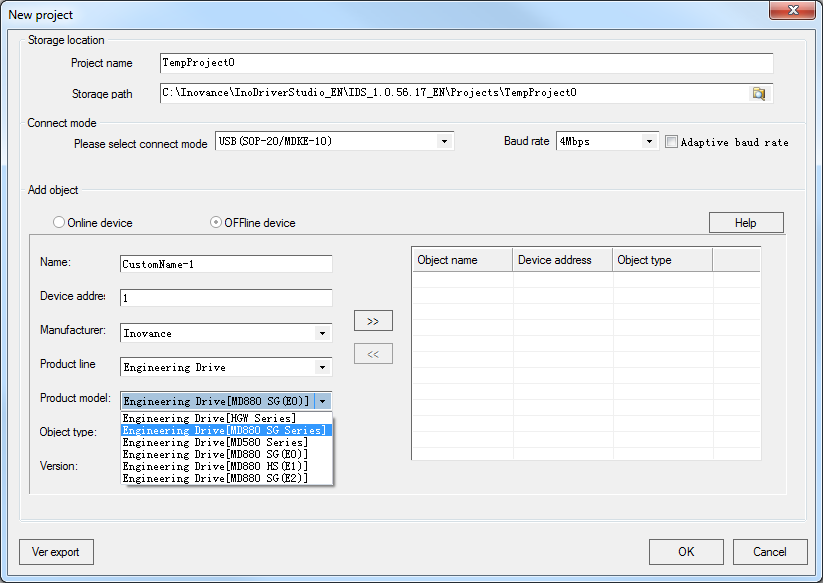Select the OFFline device radio button
This screenshot has width=823, height=583.
(216, 223)
